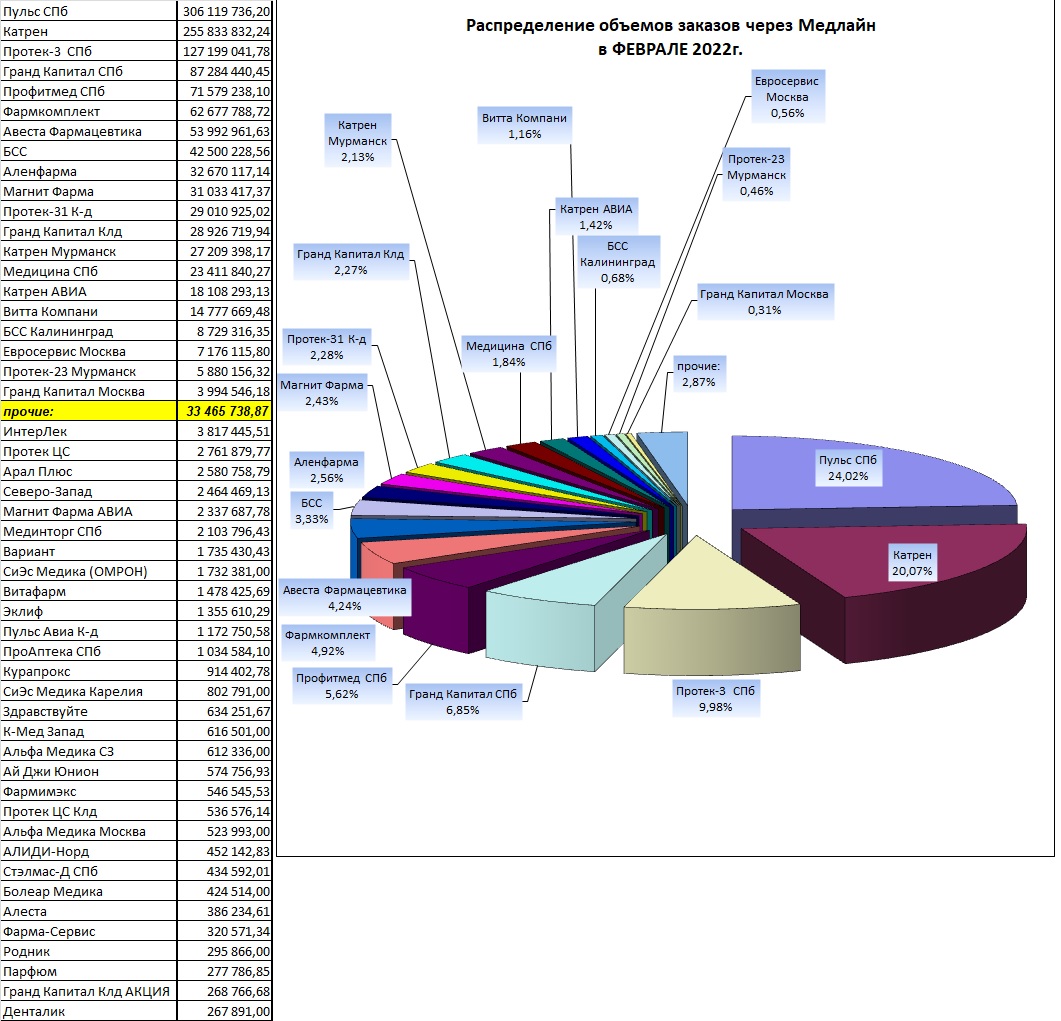Click the 'Протек-3 СПб' table cell
The image size is (1061, 1021).
click(x=88, y=51)
